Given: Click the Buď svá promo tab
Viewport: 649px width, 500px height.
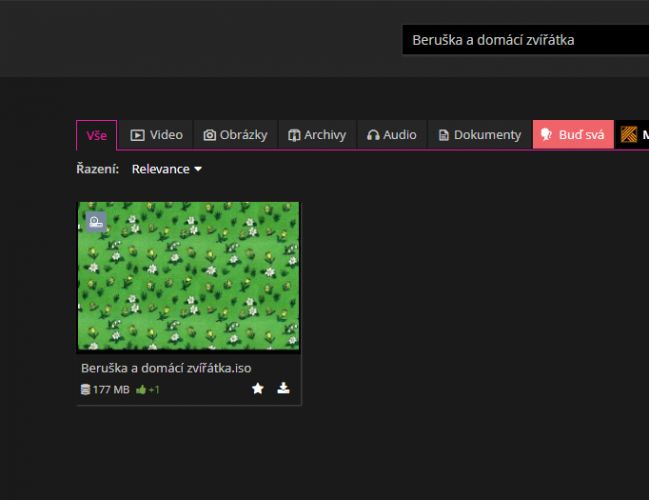Looking at the screenshot, I should click(x=573, y=135).
